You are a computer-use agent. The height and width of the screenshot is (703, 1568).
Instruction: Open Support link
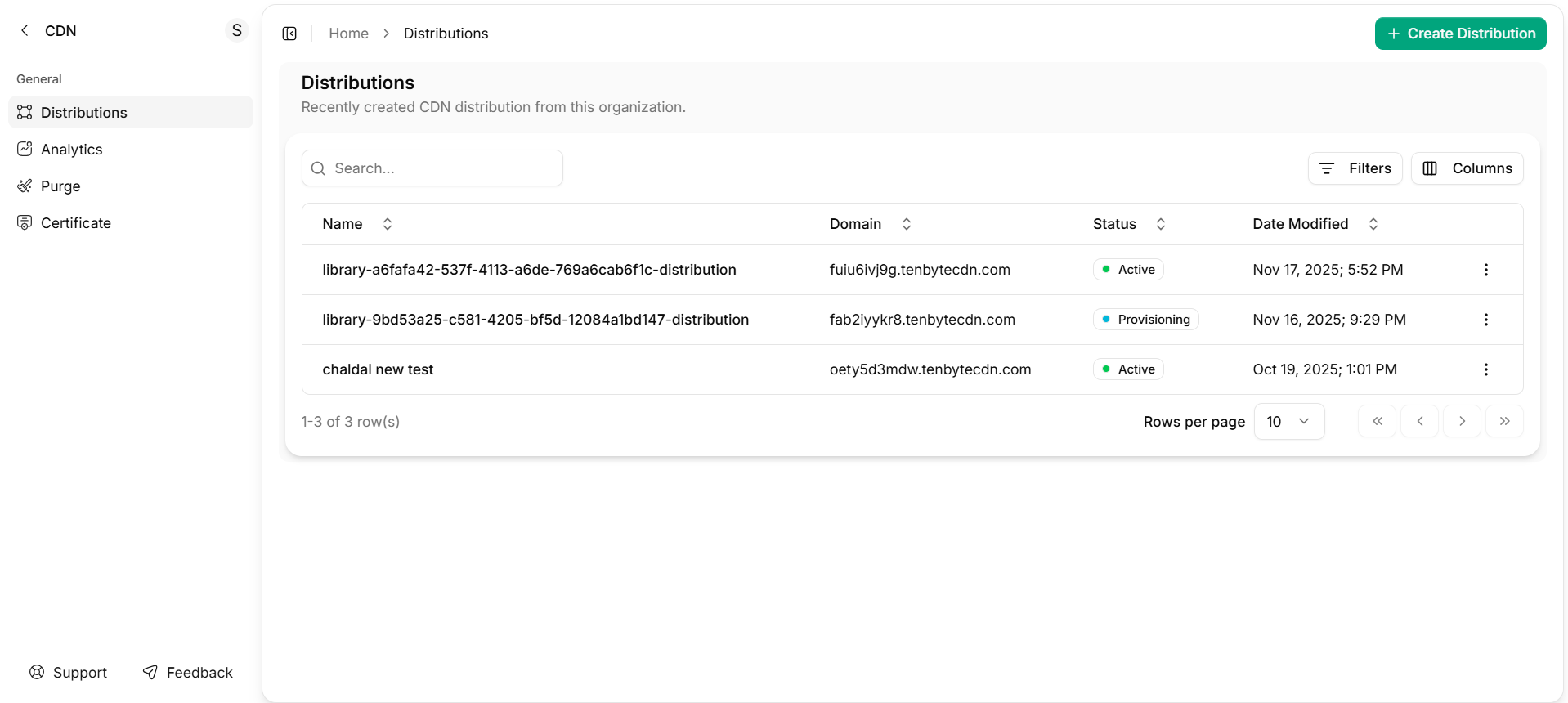click(x=69, y=672)
